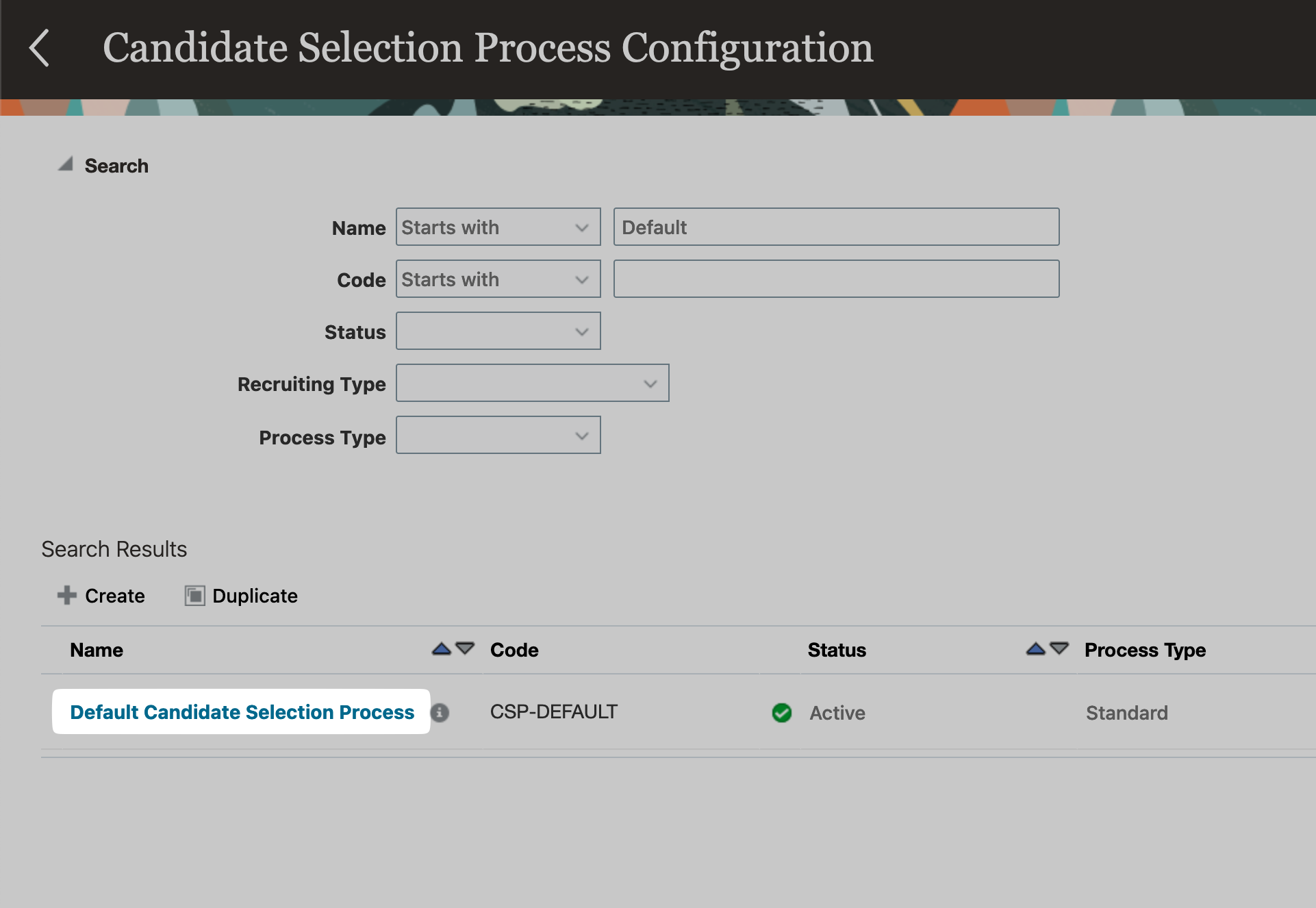Click the back arrow icon in header
The height and width of the screenshot is (908, 1316).
point(40,48)
